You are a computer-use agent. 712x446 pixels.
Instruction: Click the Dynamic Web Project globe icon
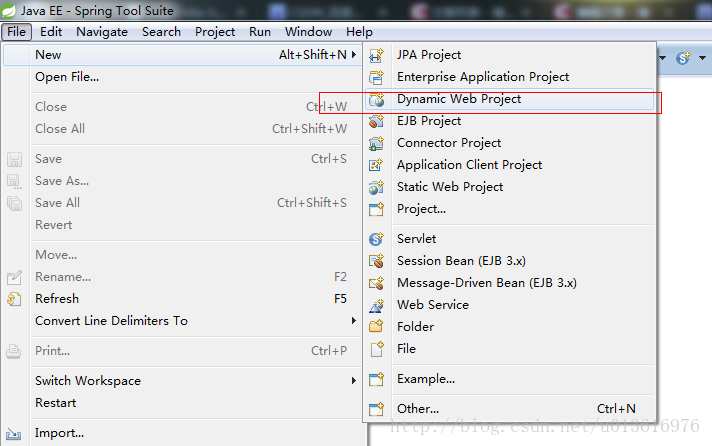376,99
